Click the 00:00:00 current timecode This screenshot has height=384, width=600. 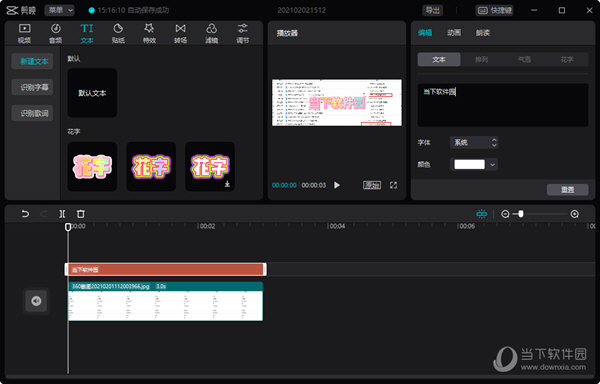284,185
